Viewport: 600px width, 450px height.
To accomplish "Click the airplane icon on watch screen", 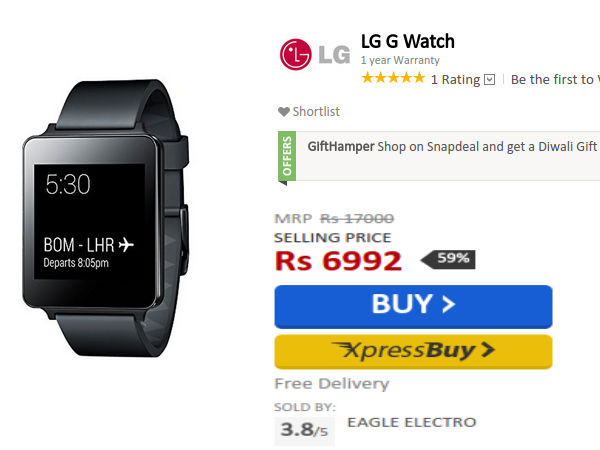I will coord(126,245).
